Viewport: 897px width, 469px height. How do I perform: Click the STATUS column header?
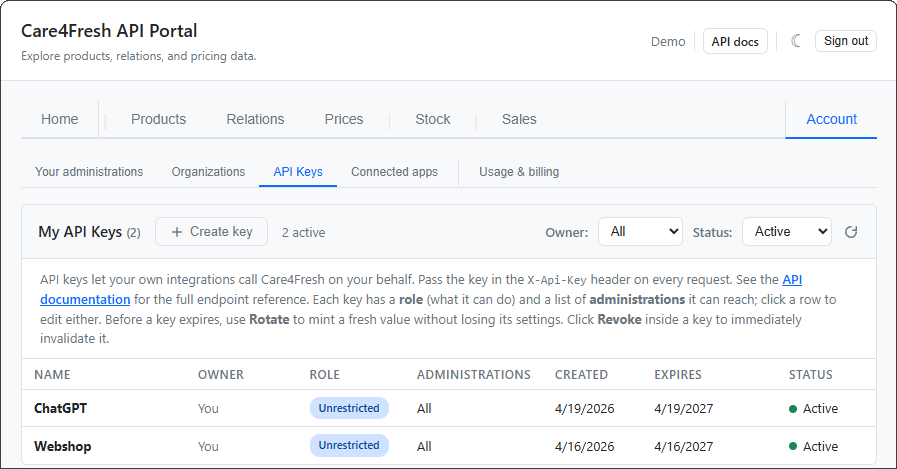(811, 375)
